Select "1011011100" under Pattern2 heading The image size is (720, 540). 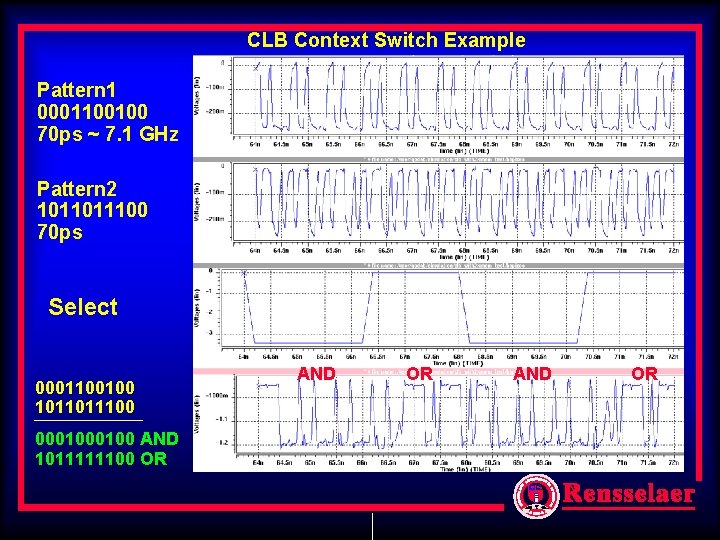92,210
